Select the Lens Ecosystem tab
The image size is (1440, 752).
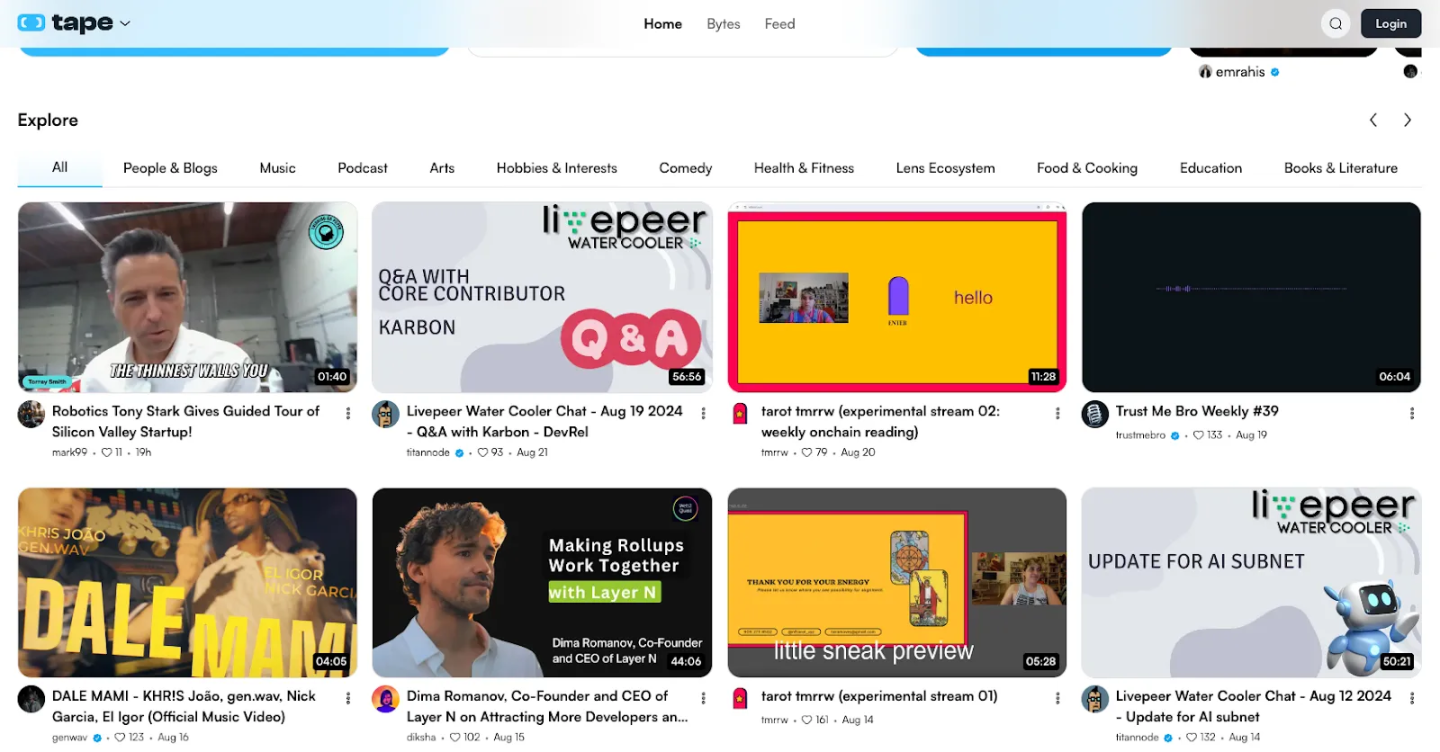pos(946,168)
